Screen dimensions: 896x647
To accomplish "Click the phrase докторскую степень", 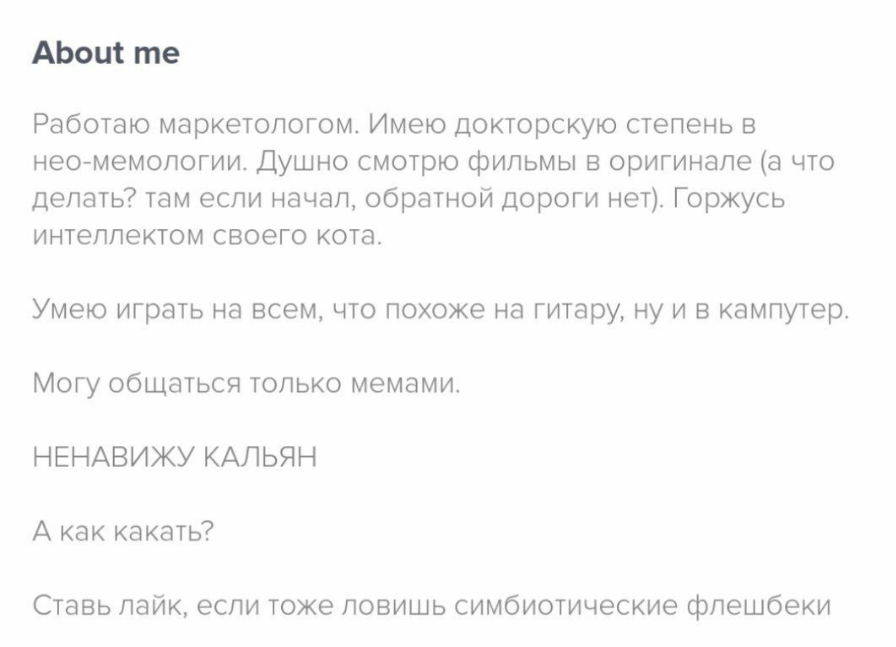I will 580,126.
